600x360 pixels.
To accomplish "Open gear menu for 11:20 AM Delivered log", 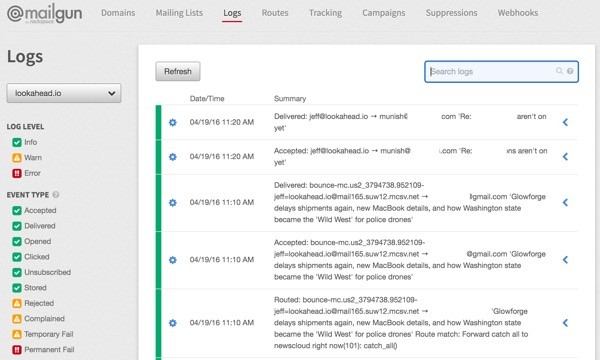I will point(173,122).
